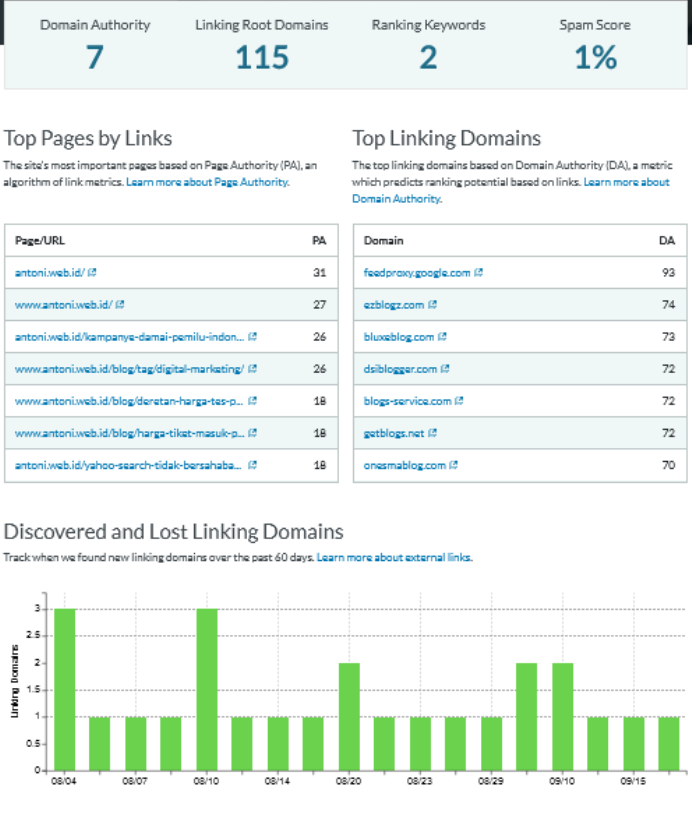Click the 08/14 x-axis date label
692x814 pixels.
coord(277,781)
